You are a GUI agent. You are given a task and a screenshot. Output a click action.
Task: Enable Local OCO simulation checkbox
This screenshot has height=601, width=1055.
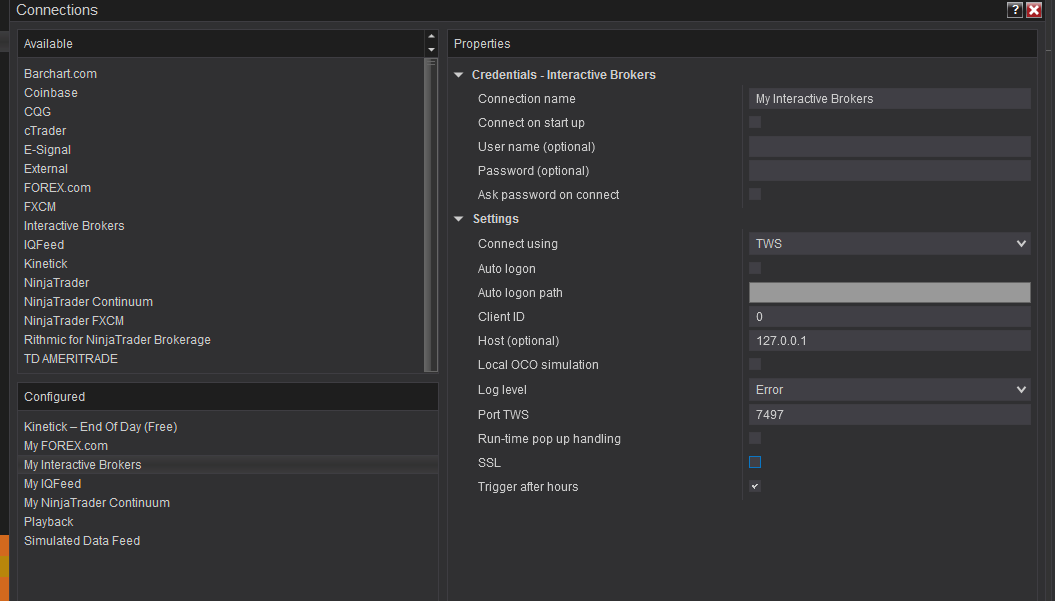(755, 365)
